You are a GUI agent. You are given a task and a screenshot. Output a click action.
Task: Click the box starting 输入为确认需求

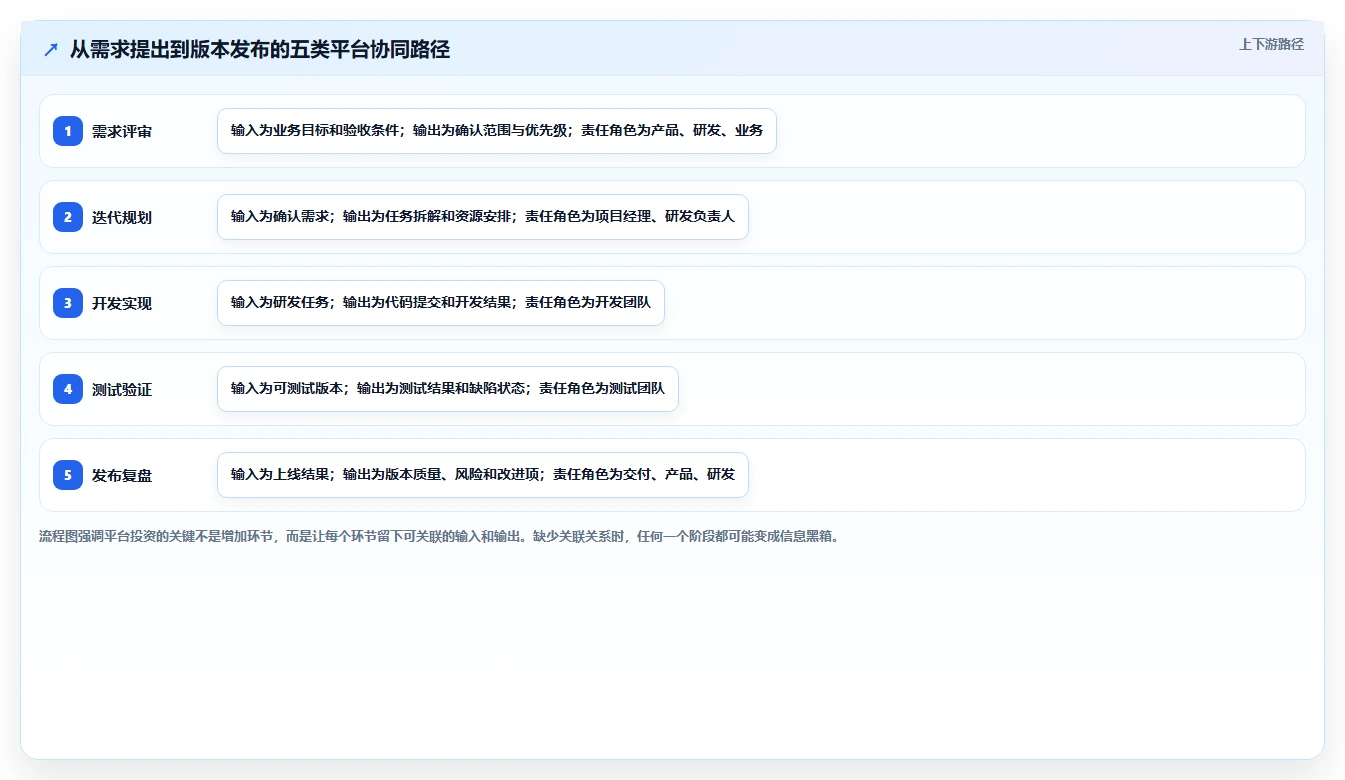(x=483, y=217)
